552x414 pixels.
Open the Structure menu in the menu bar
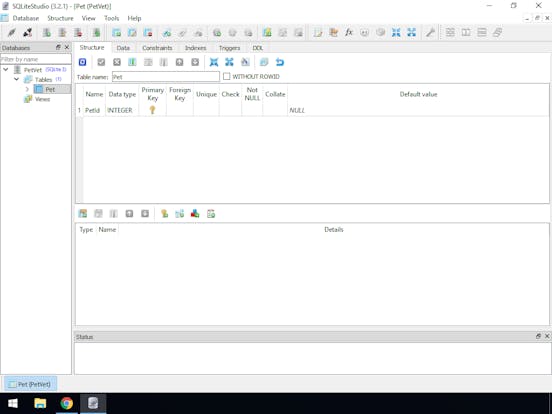pyautogui.click(x=60, y=18)
